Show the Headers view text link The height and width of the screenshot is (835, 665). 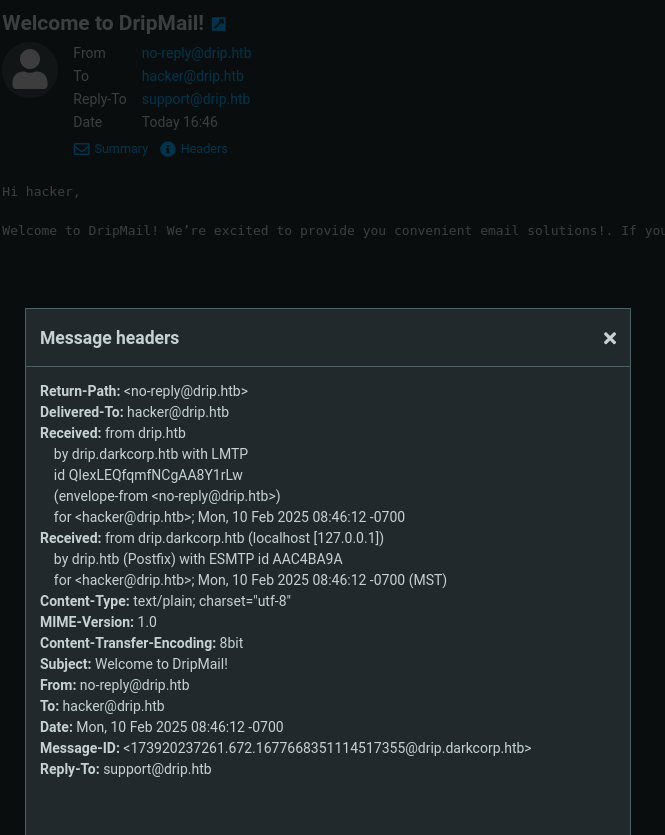[204, 149]
